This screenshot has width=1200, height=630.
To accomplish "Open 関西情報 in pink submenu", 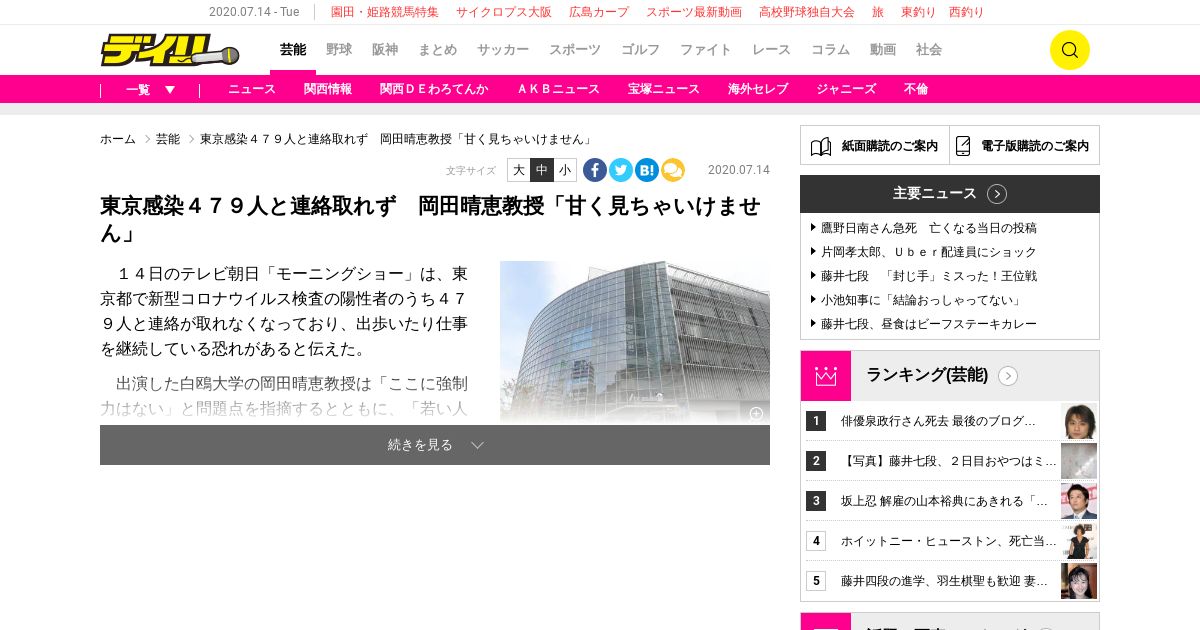I will (328, 89).
